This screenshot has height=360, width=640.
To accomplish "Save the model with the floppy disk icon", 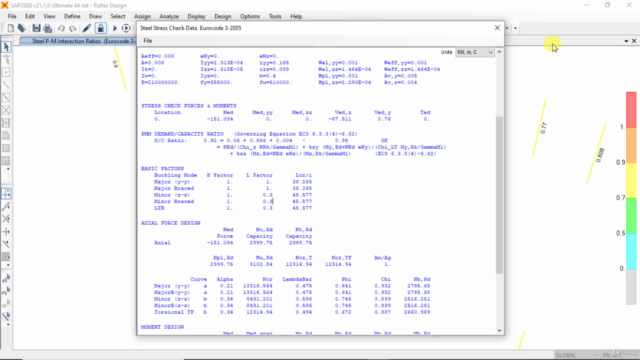I will [x=36, y=28].
